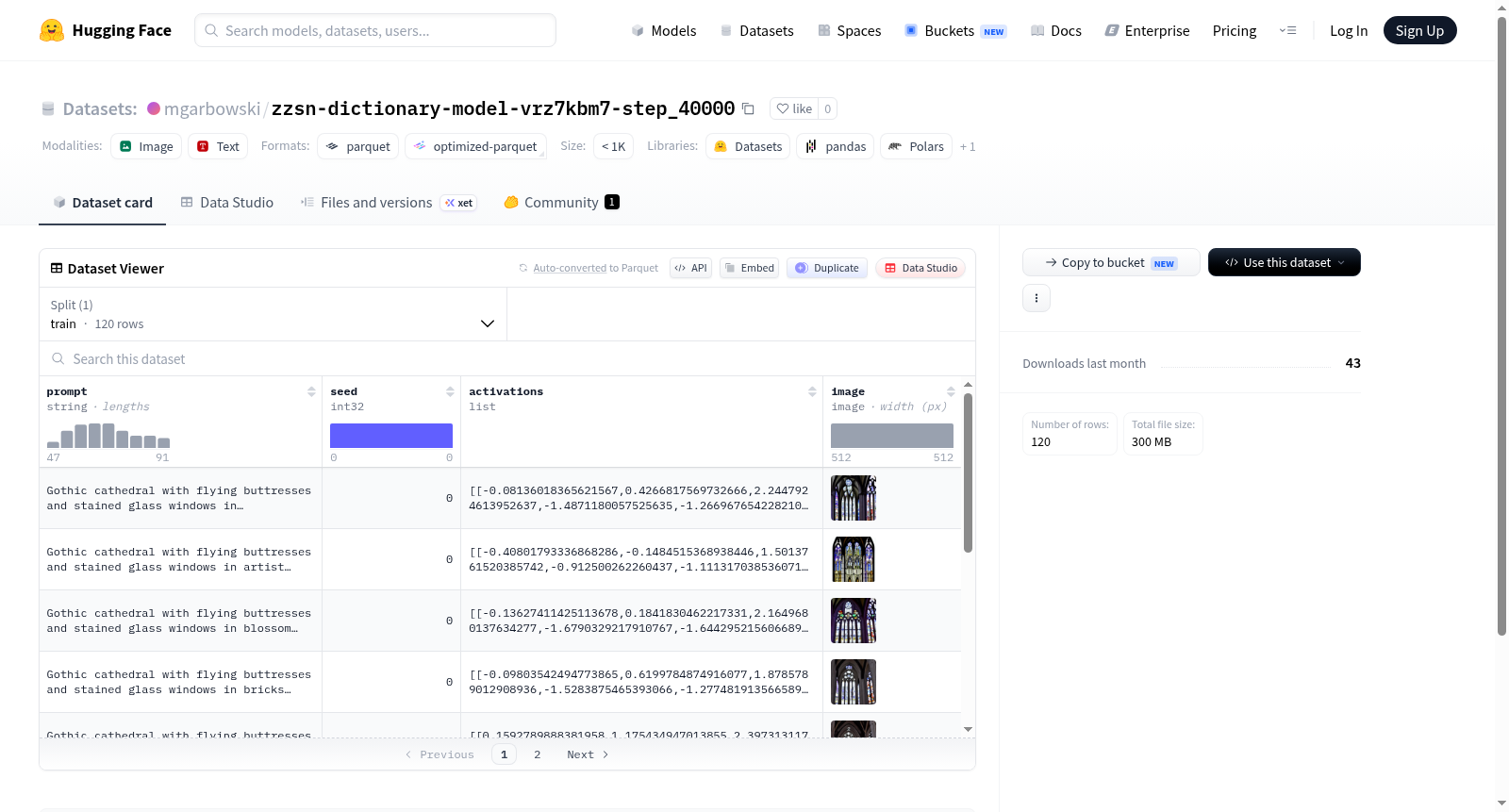Sort by the seed column sort icon

[450, 391]
